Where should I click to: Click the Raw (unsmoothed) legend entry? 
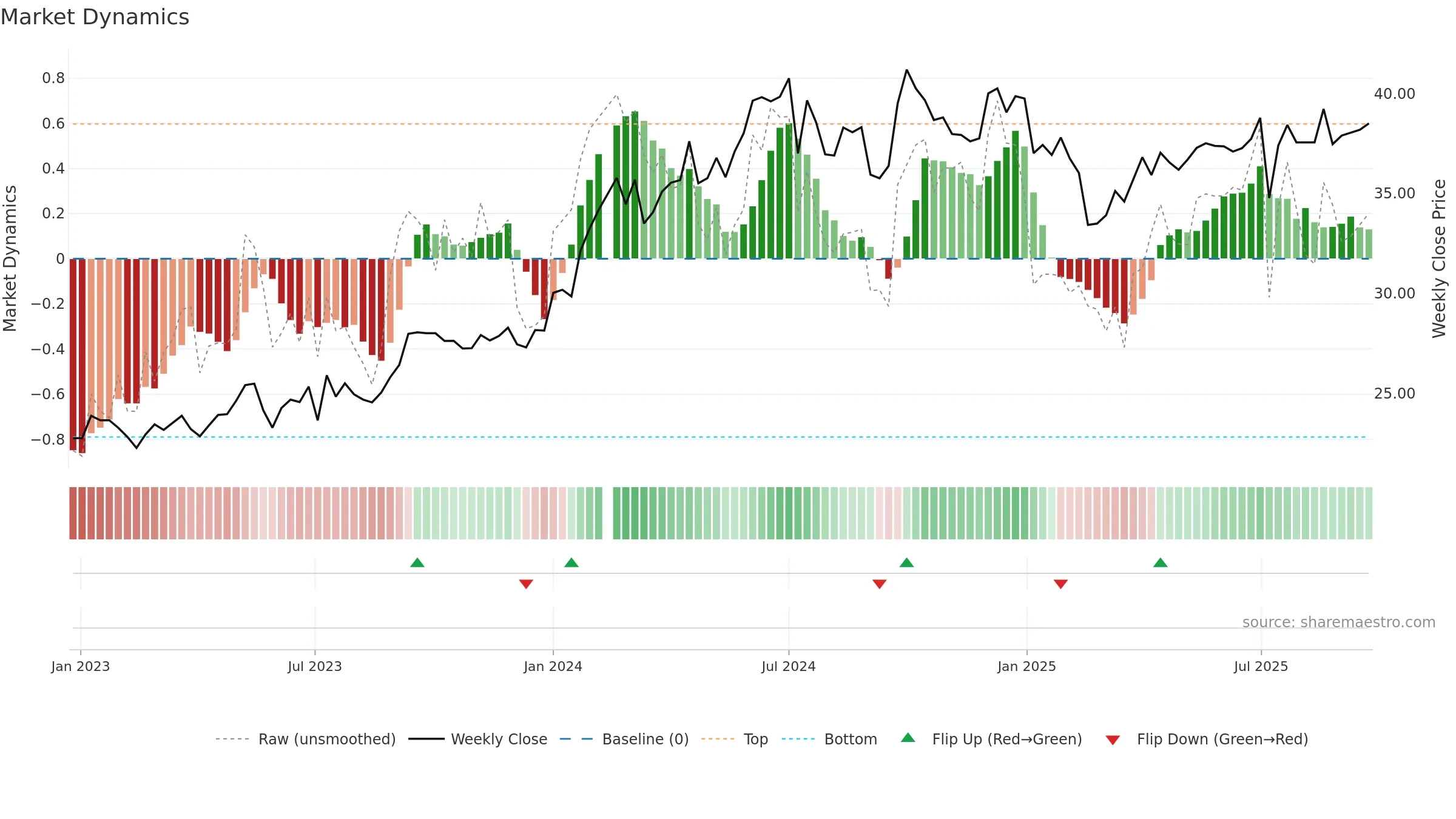pyautogui.click(x=305, y=739)
